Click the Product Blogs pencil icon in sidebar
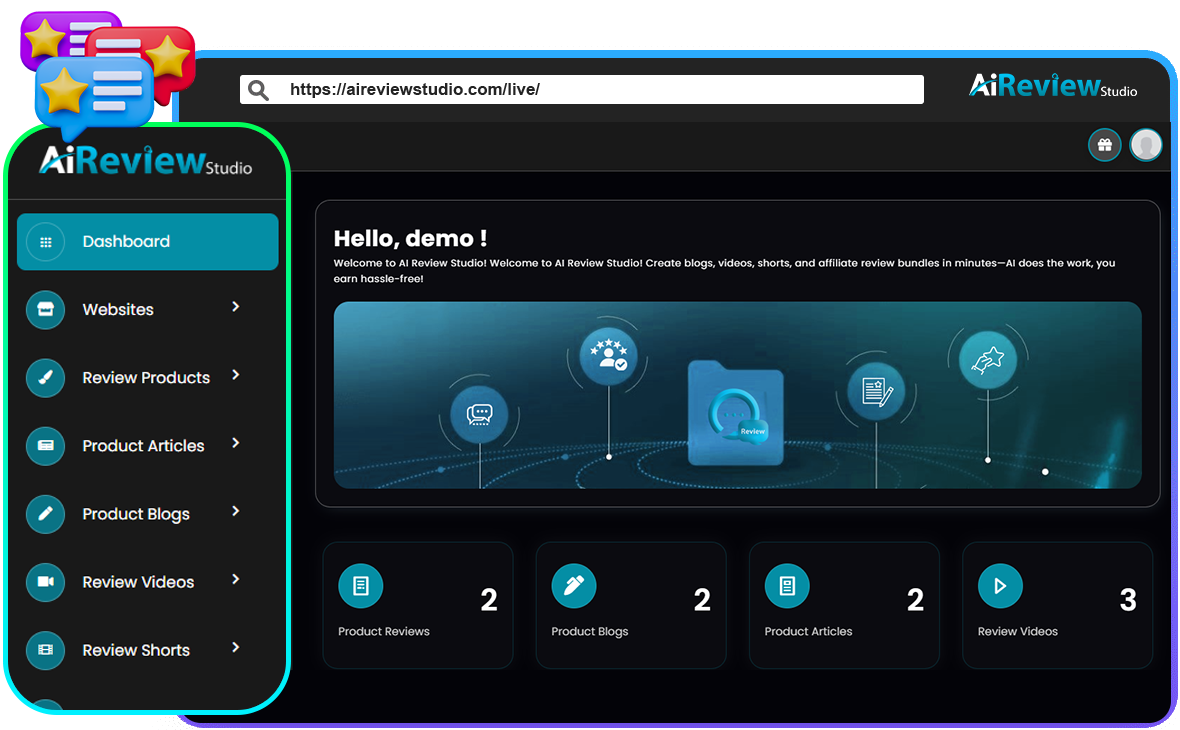Viewport: 1180px width, 730px height. (x=45, y=514)
